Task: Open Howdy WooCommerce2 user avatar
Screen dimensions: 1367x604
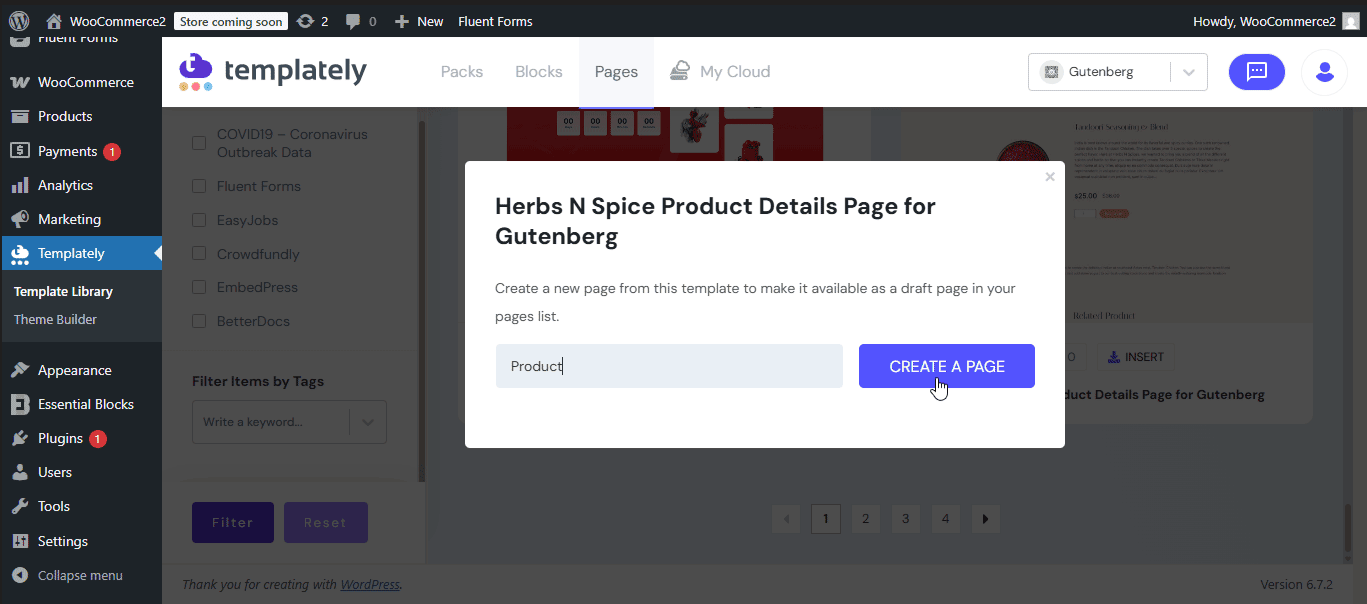Action: pyautogui.click(x=1350, y=21)
